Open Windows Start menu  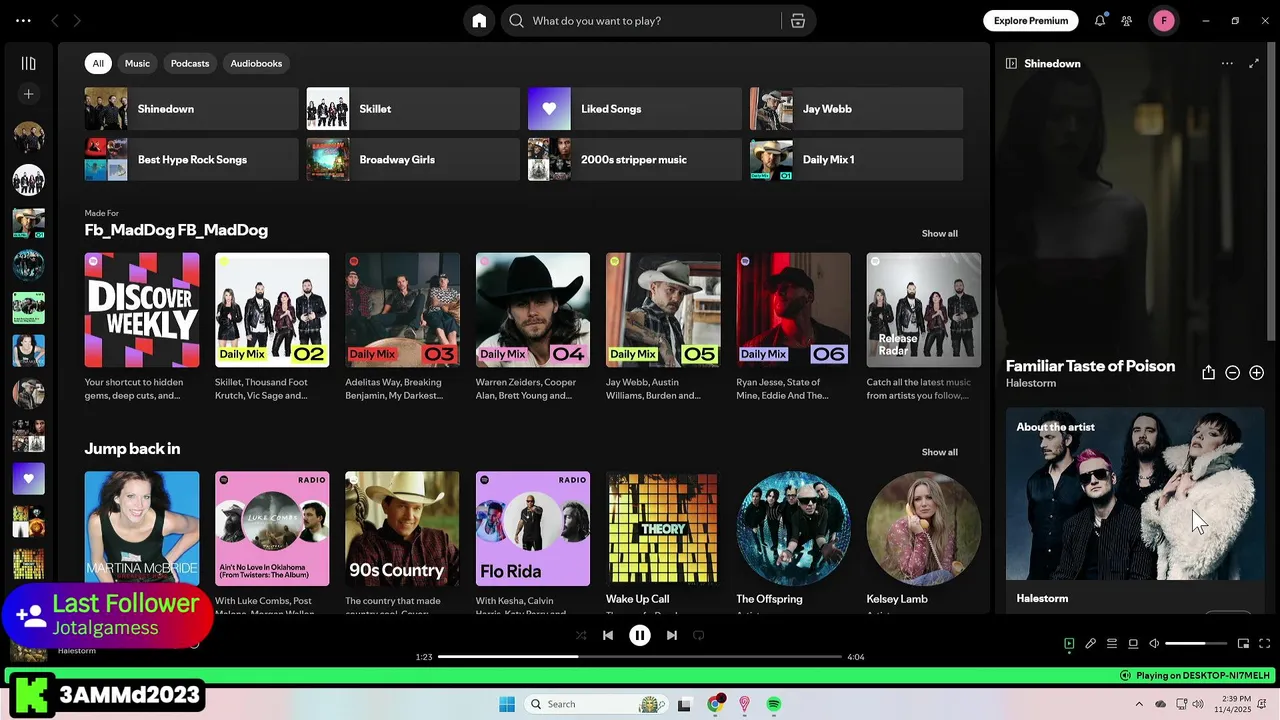(x=507, y=704)
